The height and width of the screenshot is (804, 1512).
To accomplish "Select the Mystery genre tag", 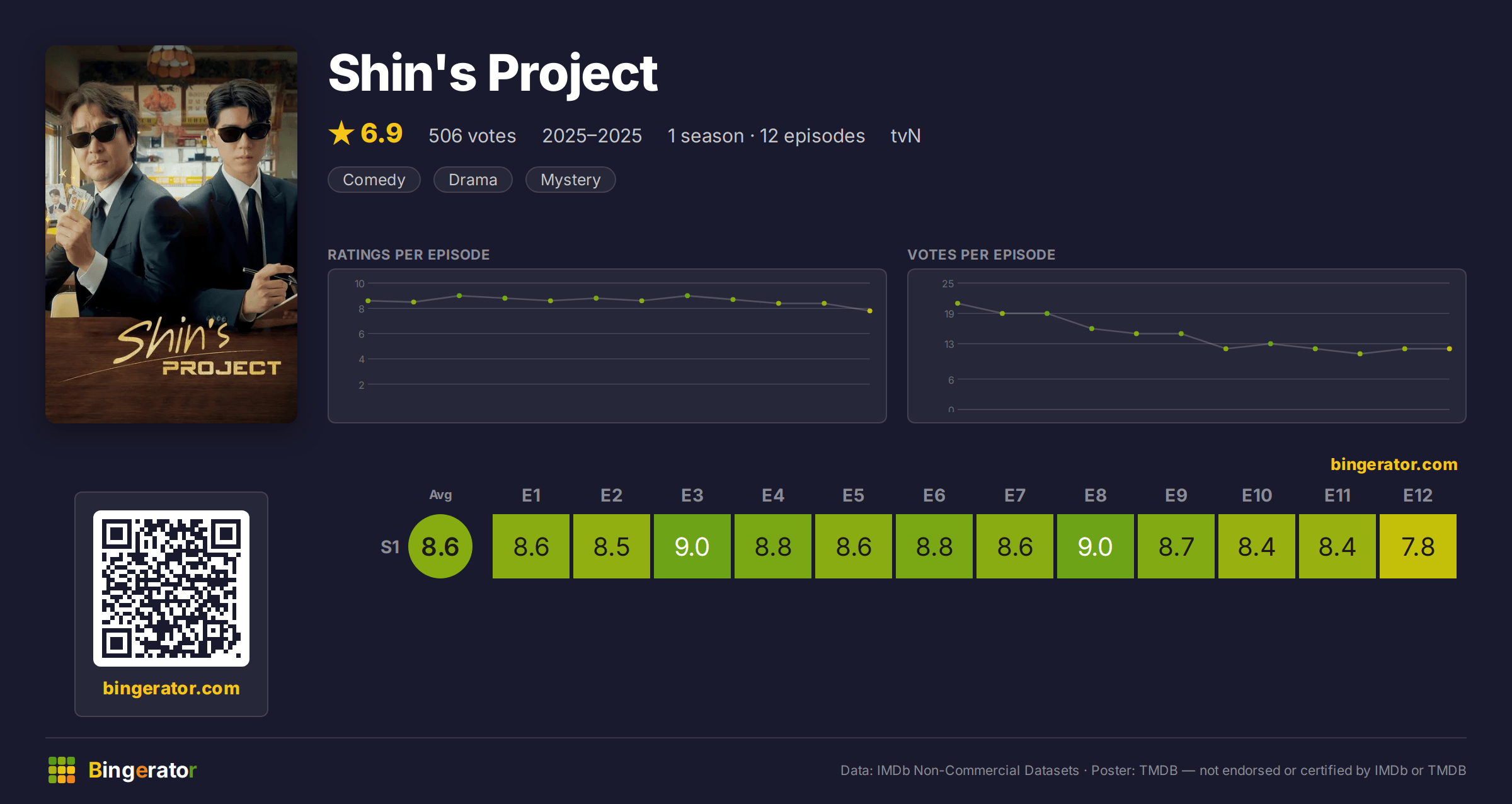I will [x=571, y=180].
